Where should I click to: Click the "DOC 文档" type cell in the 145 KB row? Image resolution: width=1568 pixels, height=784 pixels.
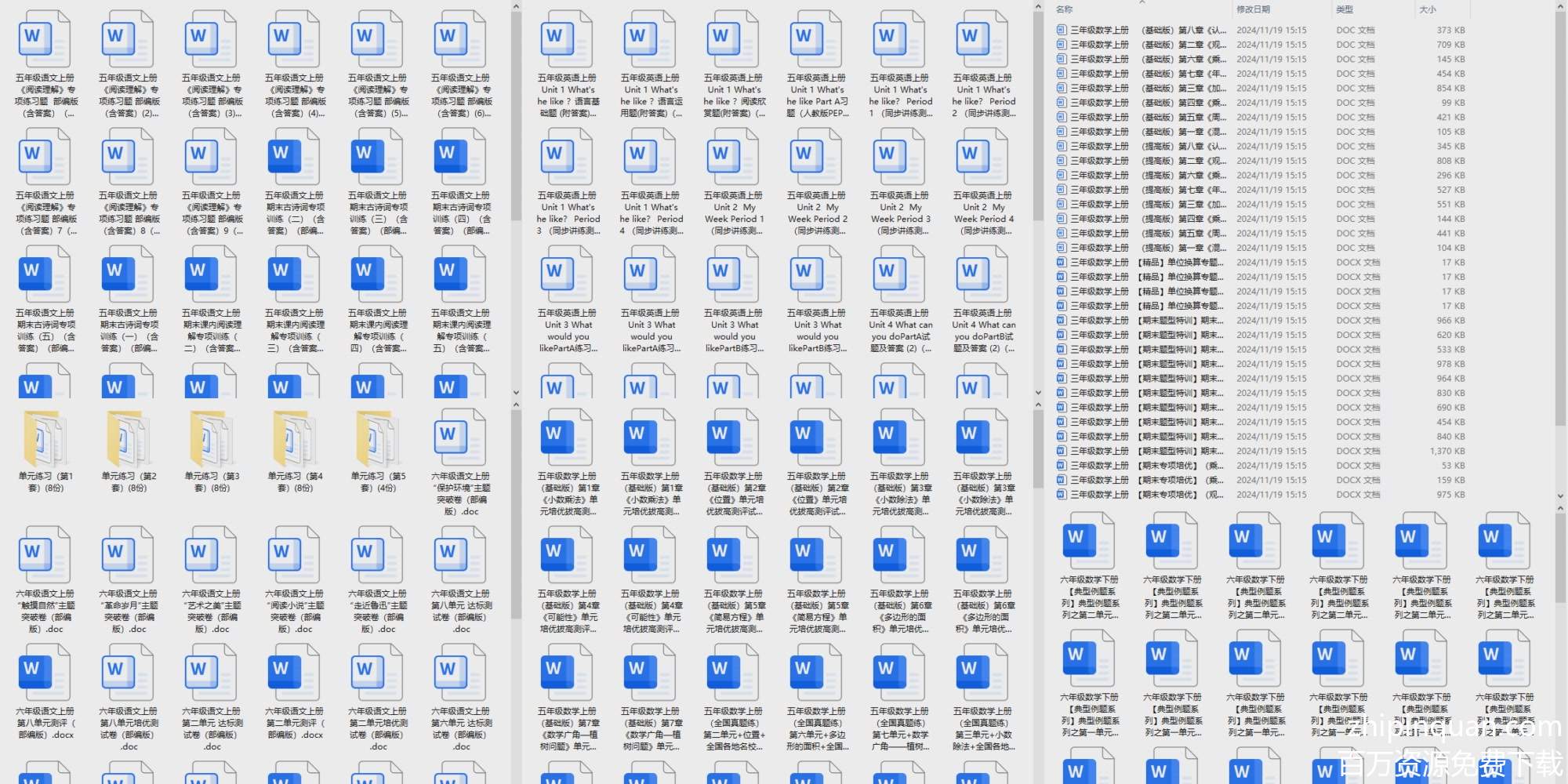[x=1356, y=60]
